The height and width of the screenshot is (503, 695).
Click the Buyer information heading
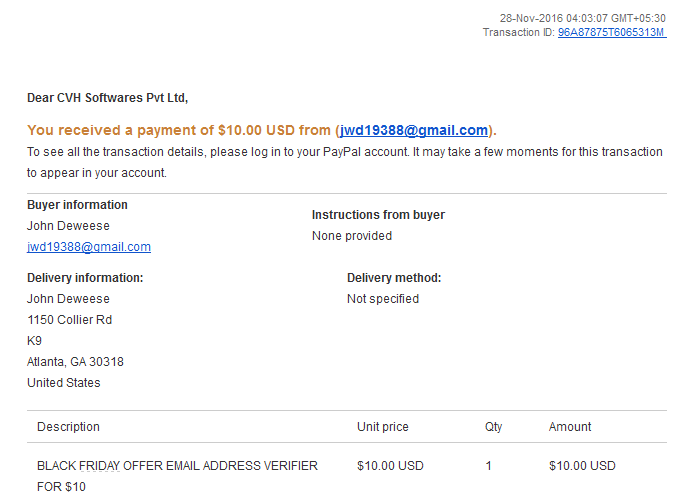click(x=77, y=205)
